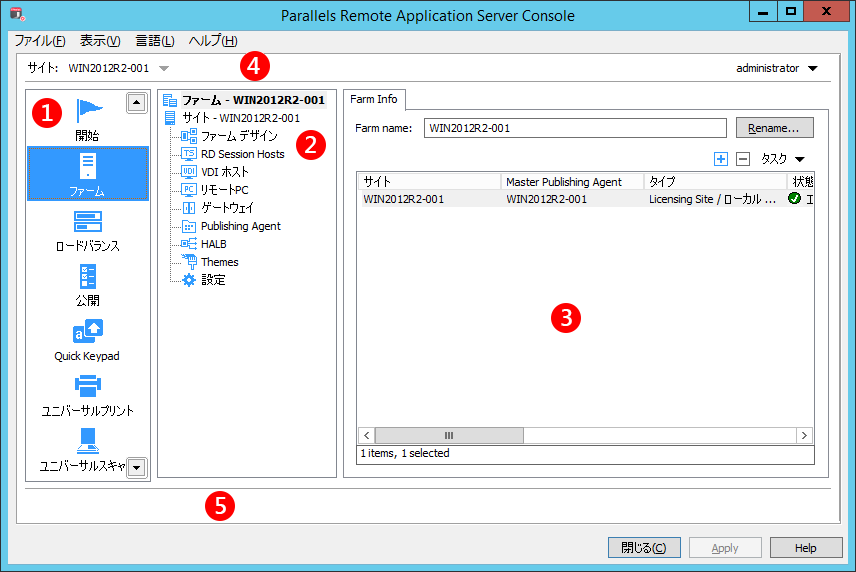Click the Master Publishing Agent column header
The width and height of the screenshot is (856, 572).
[x=572, y=181]
